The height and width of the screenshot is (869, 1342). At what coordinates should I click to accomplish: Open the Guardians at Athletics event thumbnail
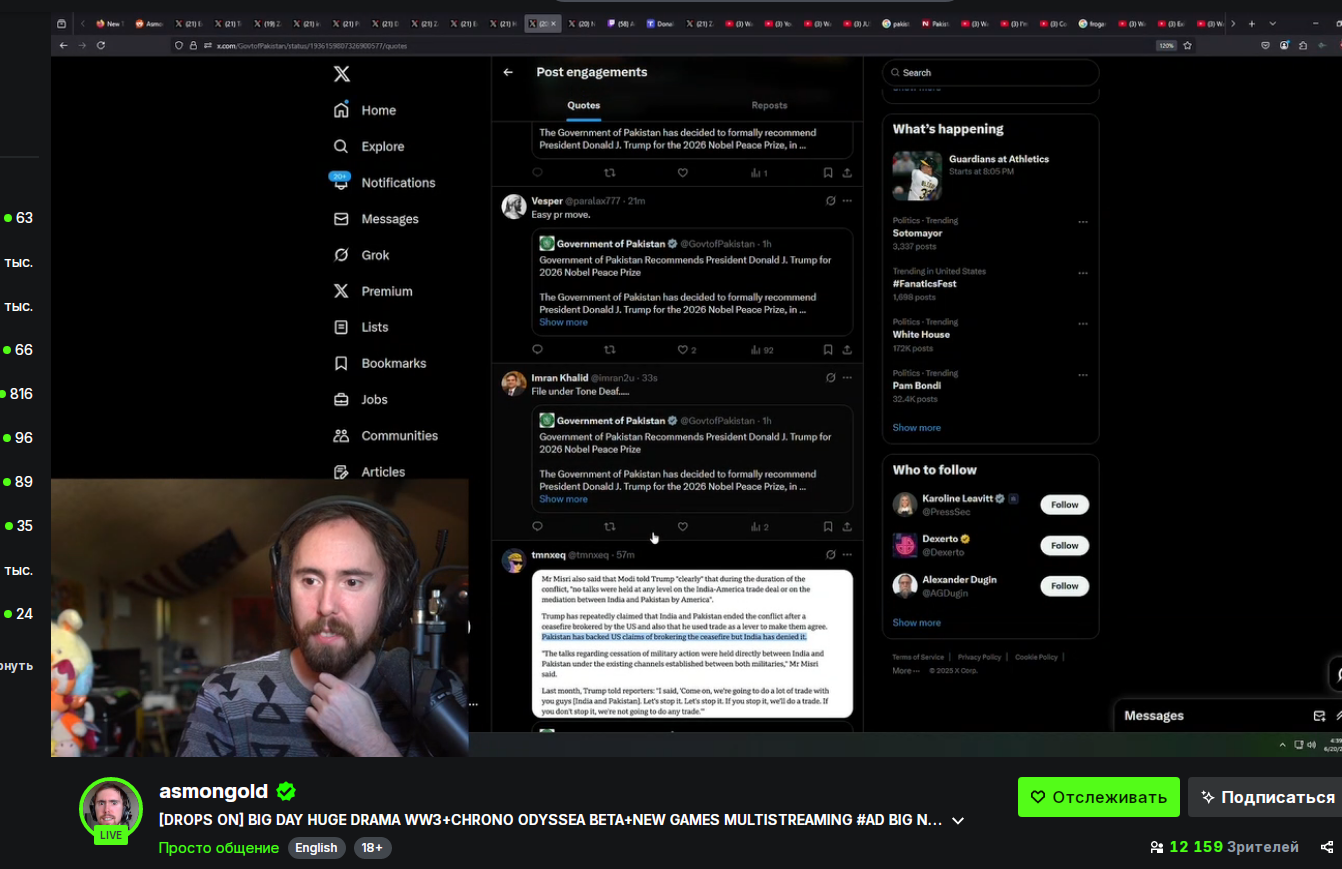click(917, 176)
